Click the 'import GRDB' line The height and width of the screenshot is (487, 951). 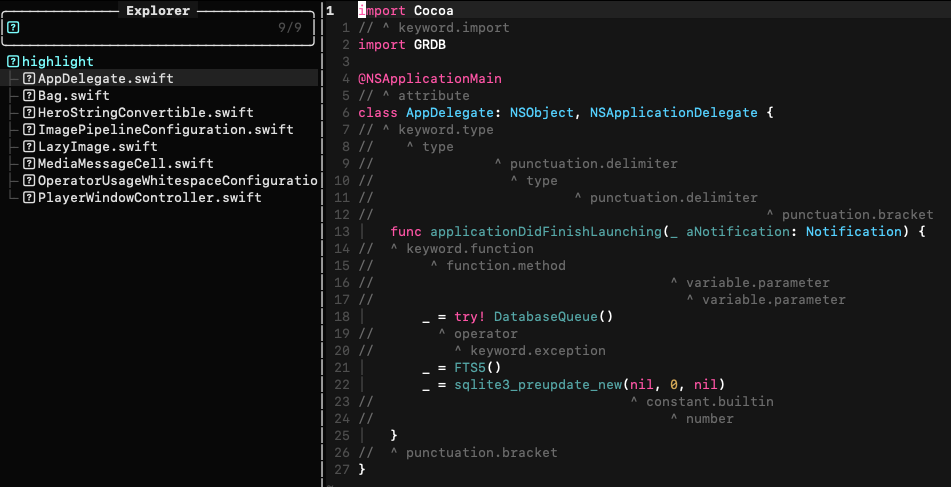pos(402,45)
